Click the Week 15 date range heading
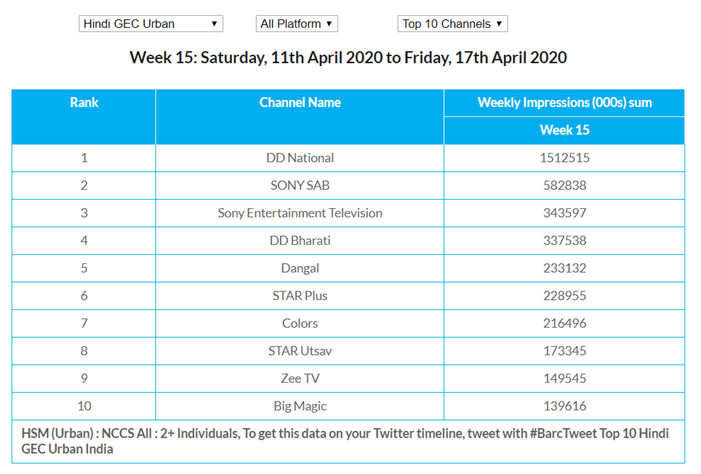Screen dimensions: 701x474 [348, 57]
